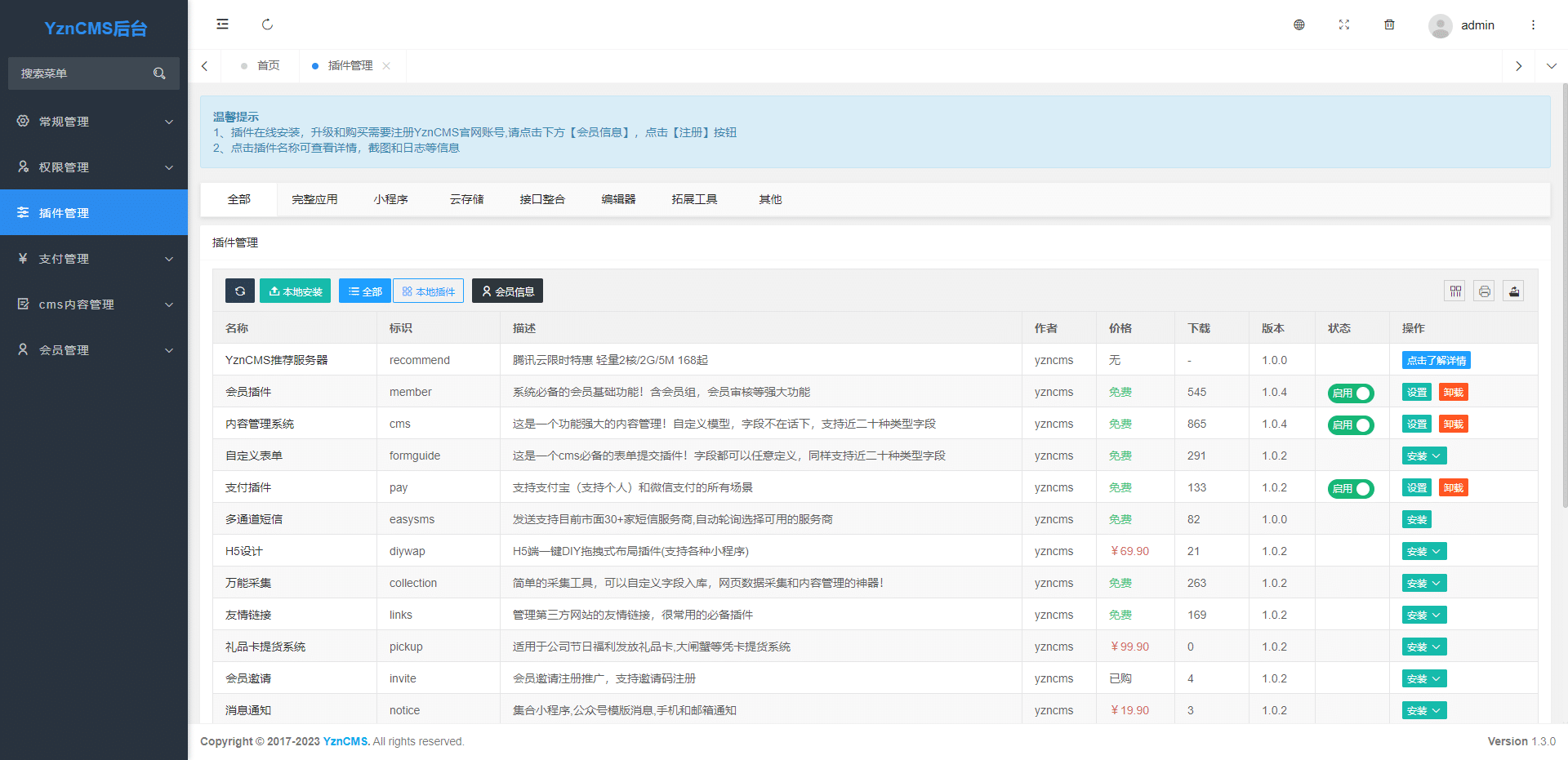This screenshot has height=760, width=1568.
Task: Expand the 支付管理 menu chevron
Action: pos(169,259)
